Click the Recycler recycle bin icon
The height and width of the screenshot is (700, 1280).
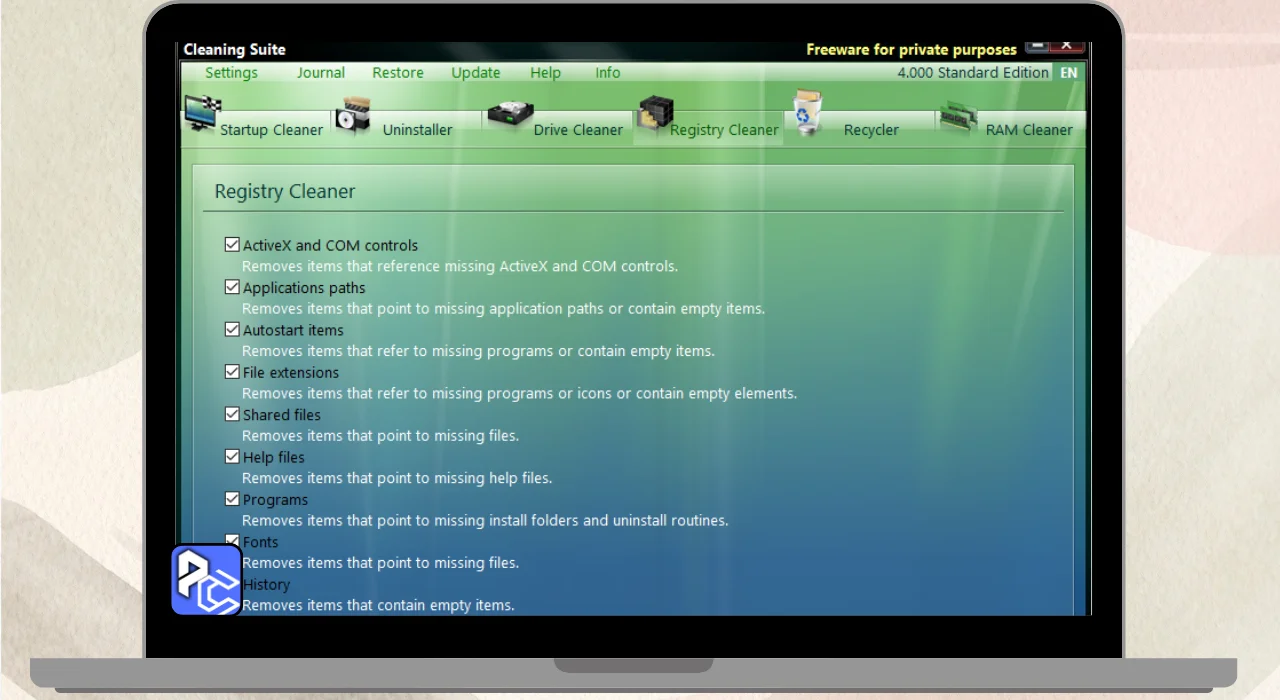[x=807, y=113]
